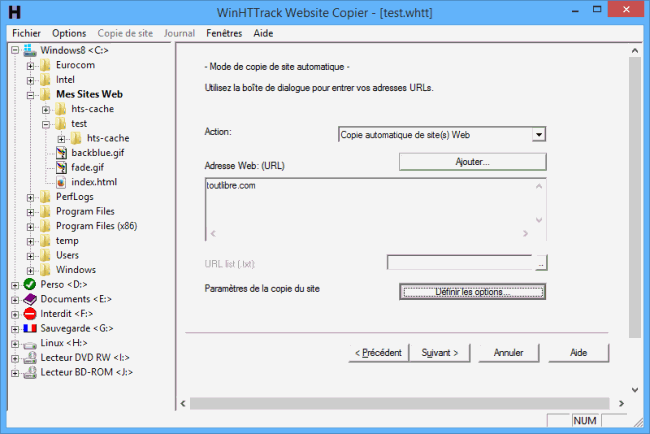
Task: Open the Action dropdown list
Action: tap(538, 135)
